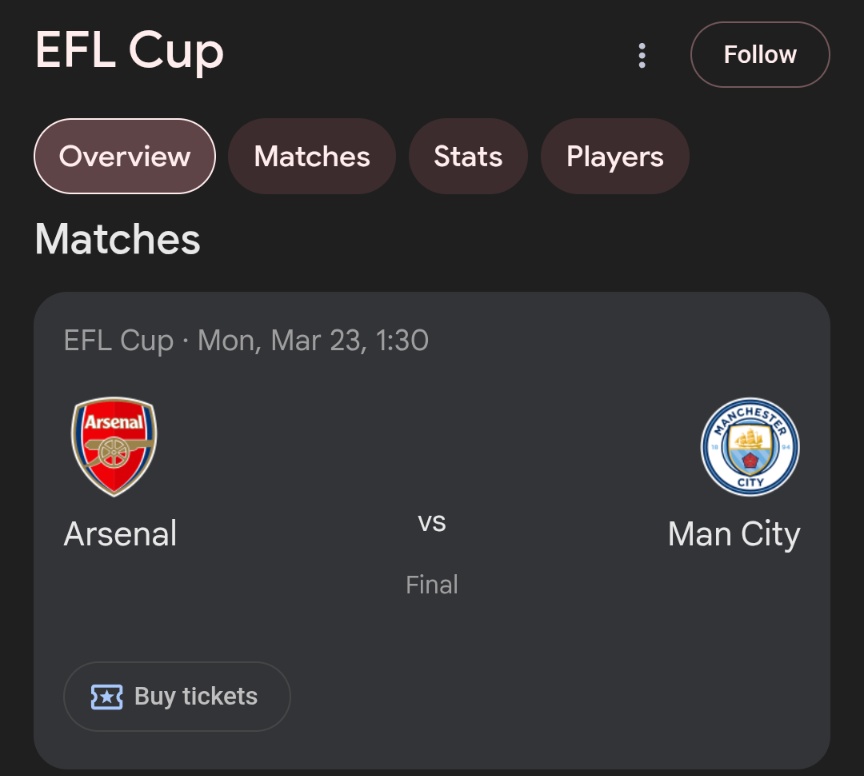Click the Final round label

pos(431,585)
